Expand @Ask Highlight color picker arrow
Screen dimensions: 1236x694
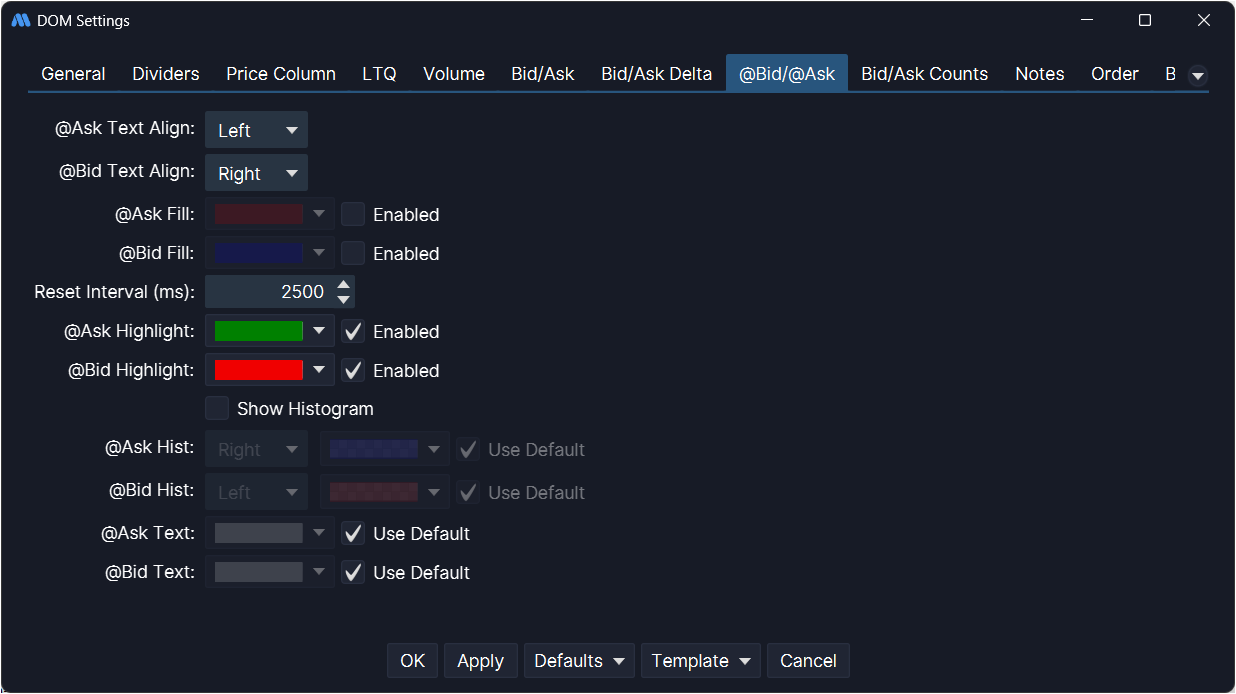[319, 331]
